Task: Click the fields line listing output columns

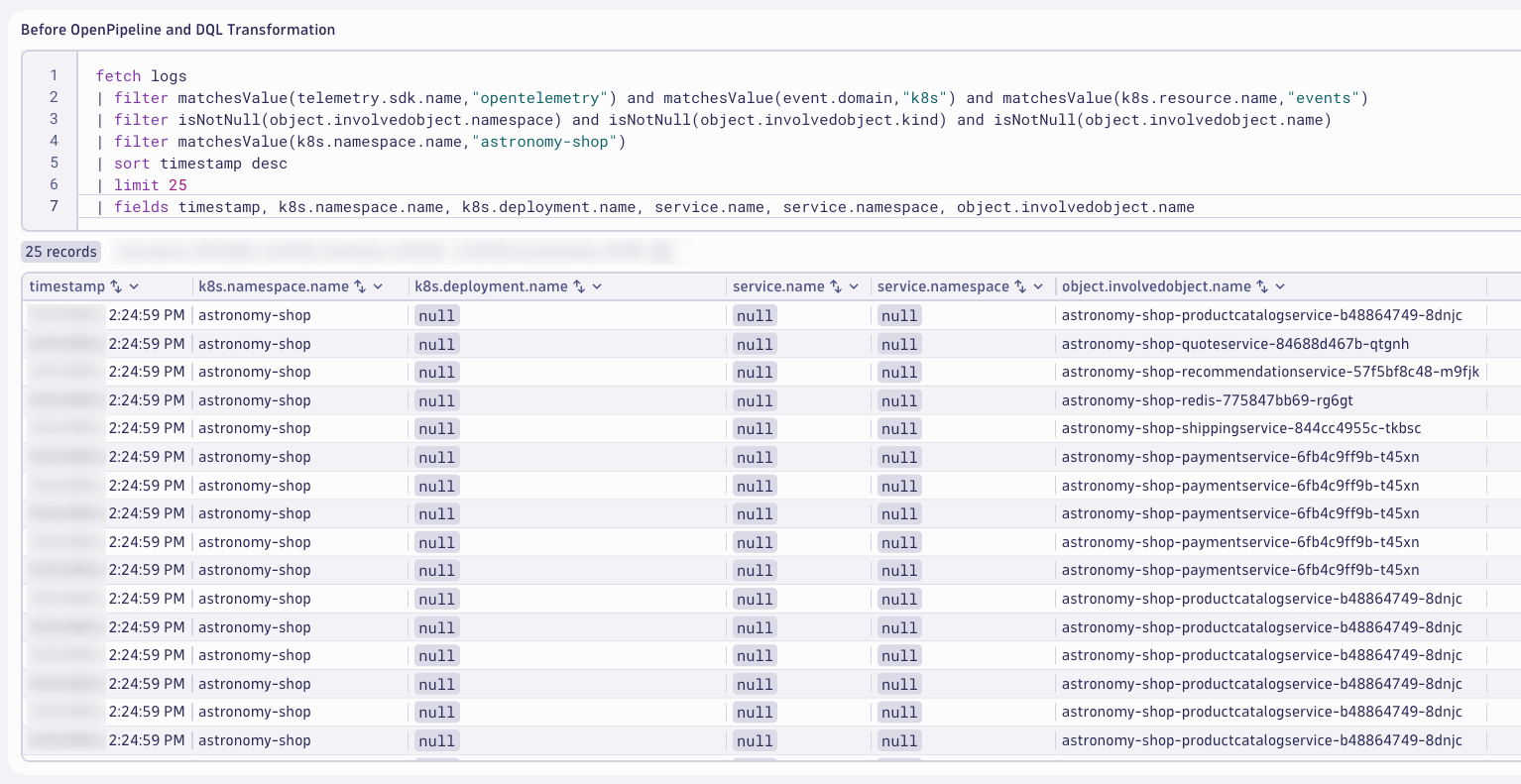Action: 644,207
